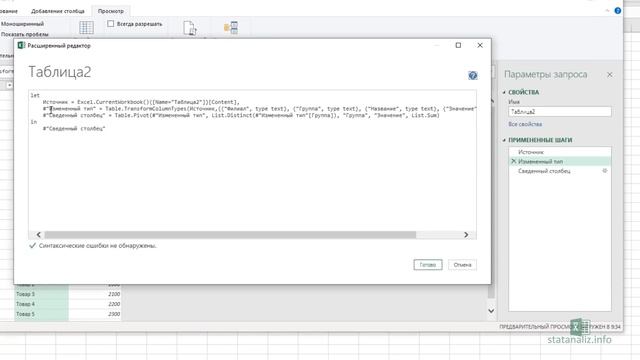Toggle the Всегда разрешать checkbox
The width and height of the screenshot is (640, 360).
coord(110,24)
